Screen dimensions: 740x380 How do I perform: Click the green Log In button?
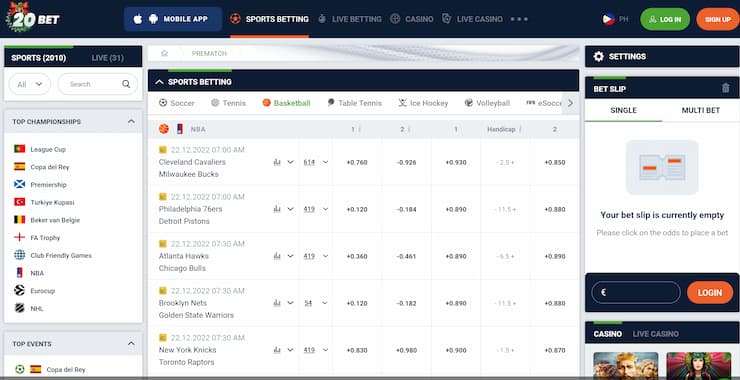coord(664,19)
